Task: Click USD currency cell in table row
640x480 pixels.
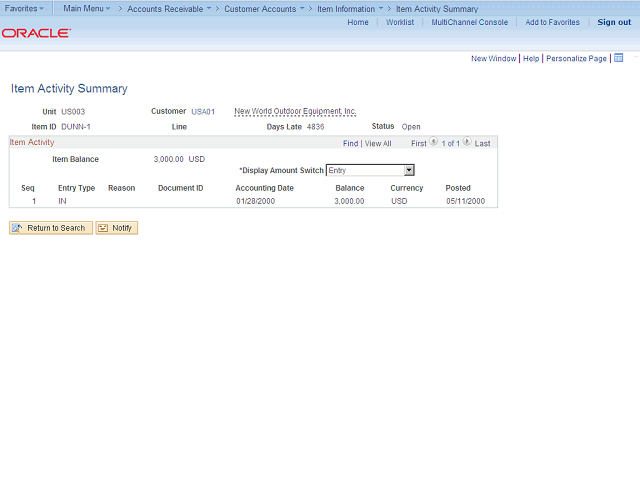Action: [x=399, y=201]
